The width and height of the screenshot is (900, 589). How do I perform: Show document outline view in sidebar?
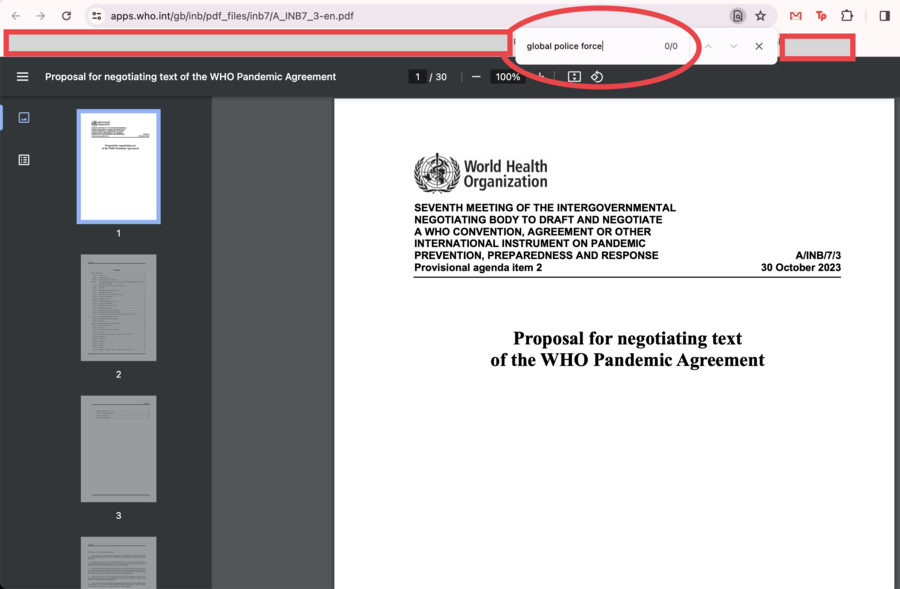click(24, 160)
